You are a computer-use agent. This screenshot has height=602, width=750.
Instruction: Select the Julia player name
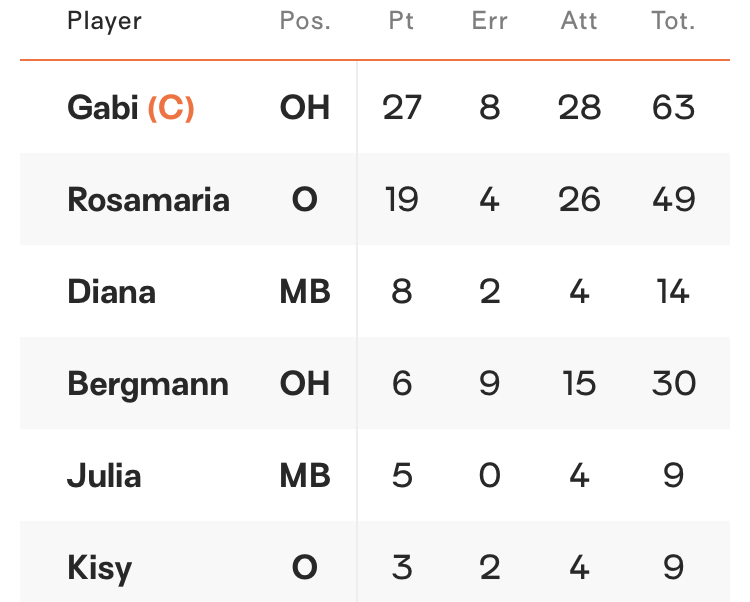(x=104, y=475)
